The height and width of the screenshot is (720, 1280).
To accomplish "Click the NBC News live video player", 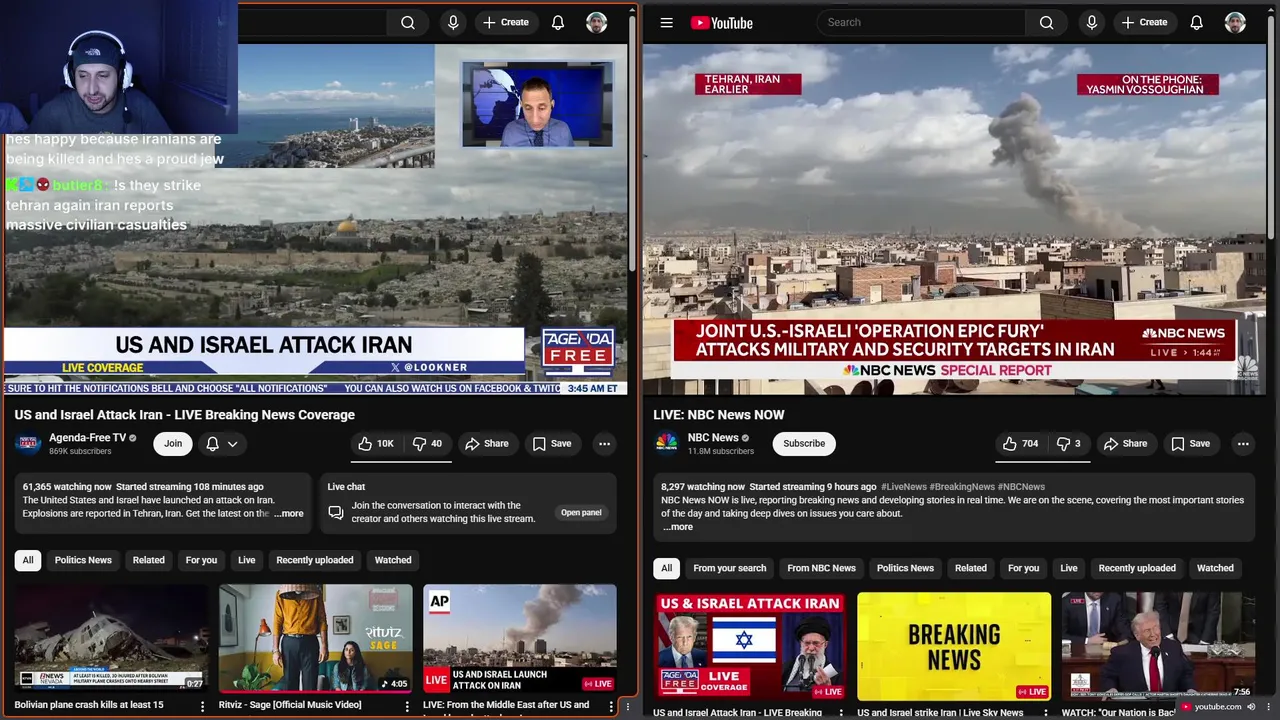I will [954, 219].
